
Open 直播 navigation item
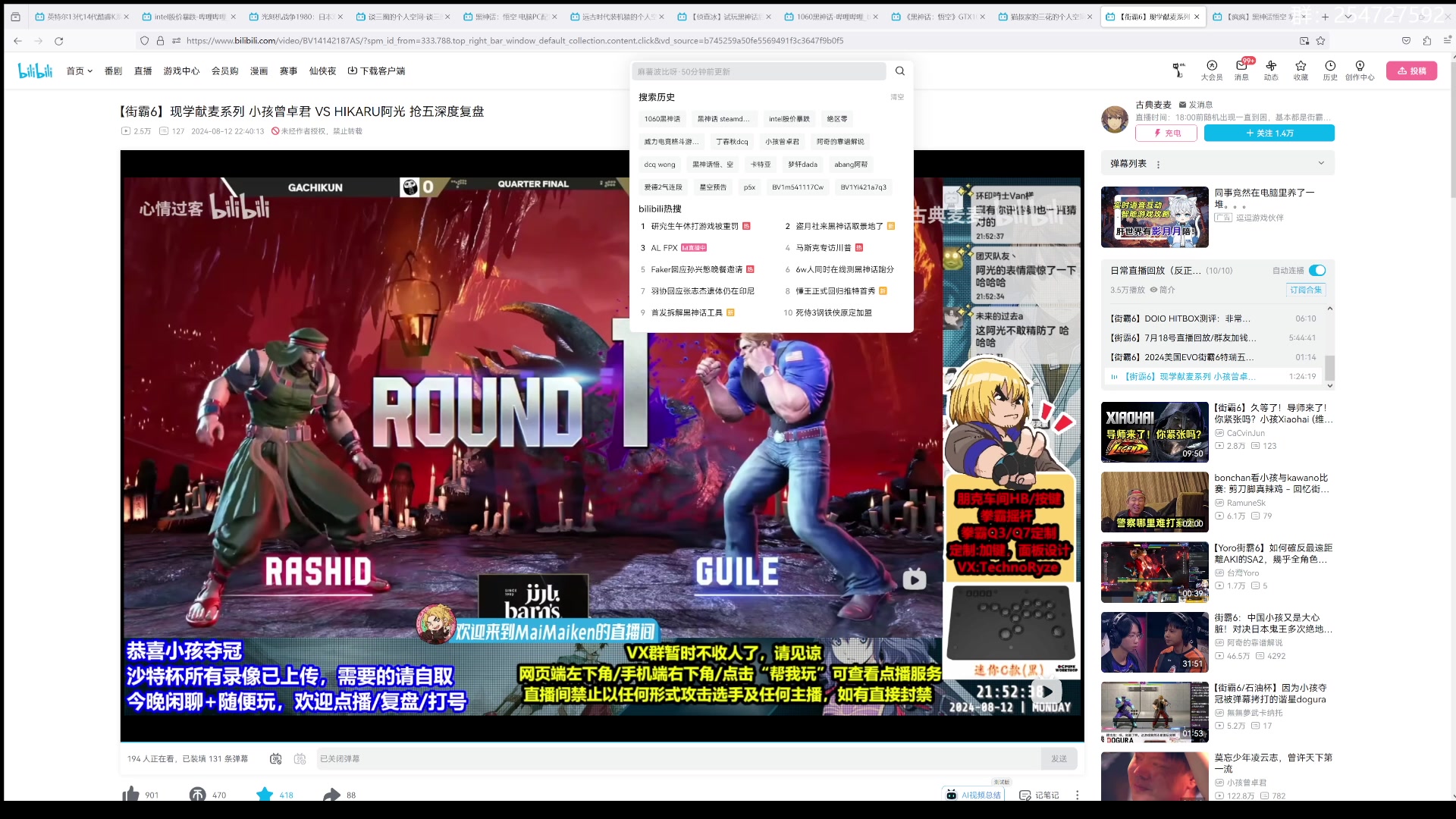coord(143,71)
